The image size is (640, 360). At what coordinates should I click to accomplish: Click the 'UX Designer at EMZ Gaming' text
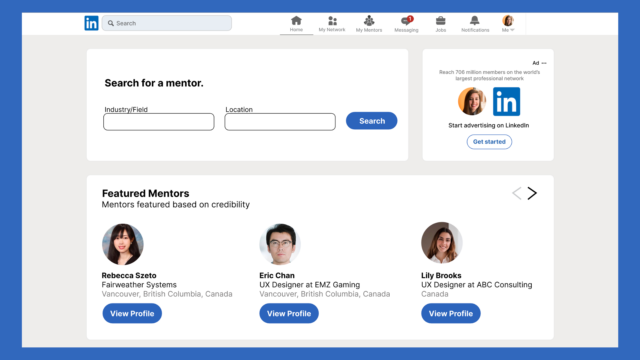(x=310, y=285)
